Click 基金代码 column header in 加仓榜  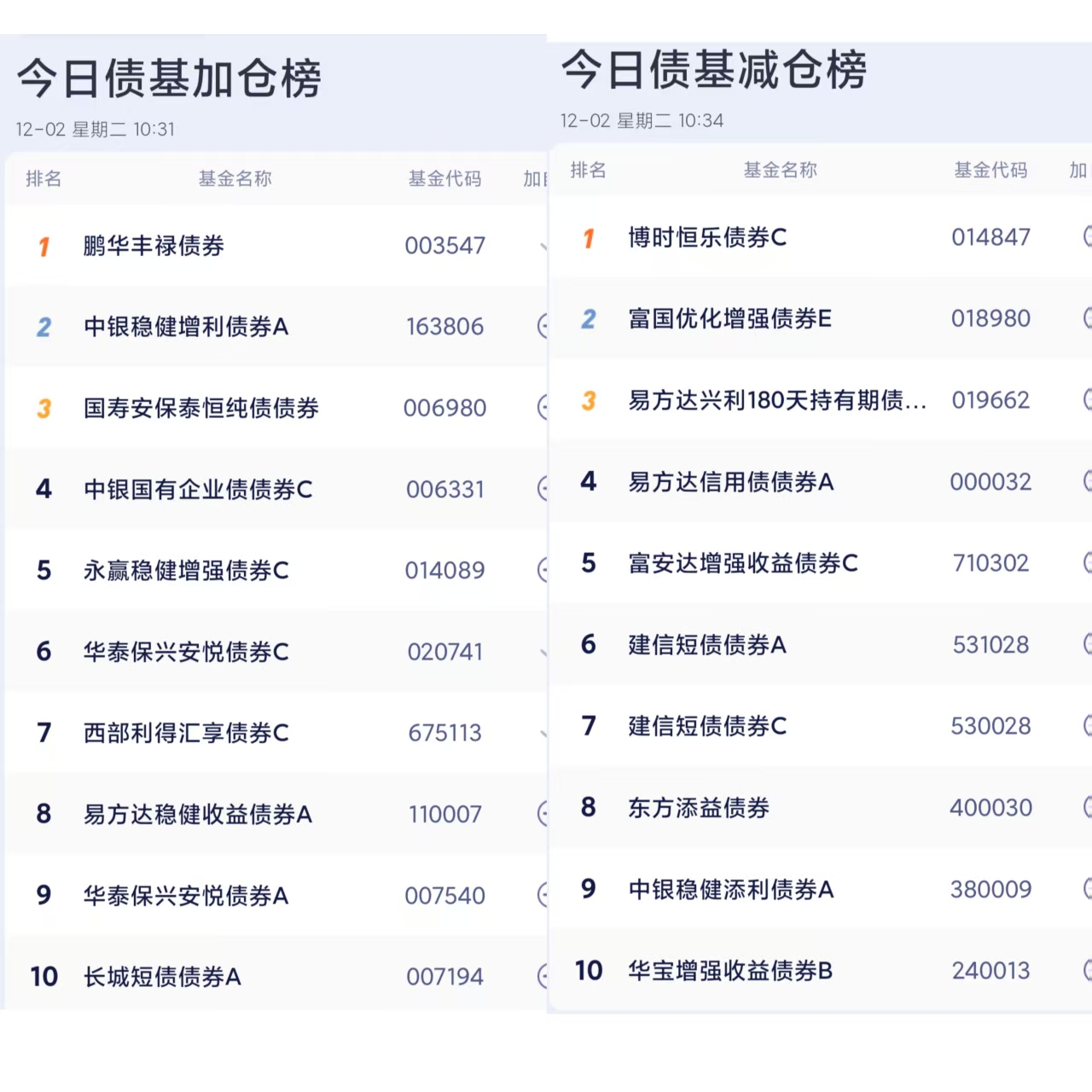pos(444,179)
